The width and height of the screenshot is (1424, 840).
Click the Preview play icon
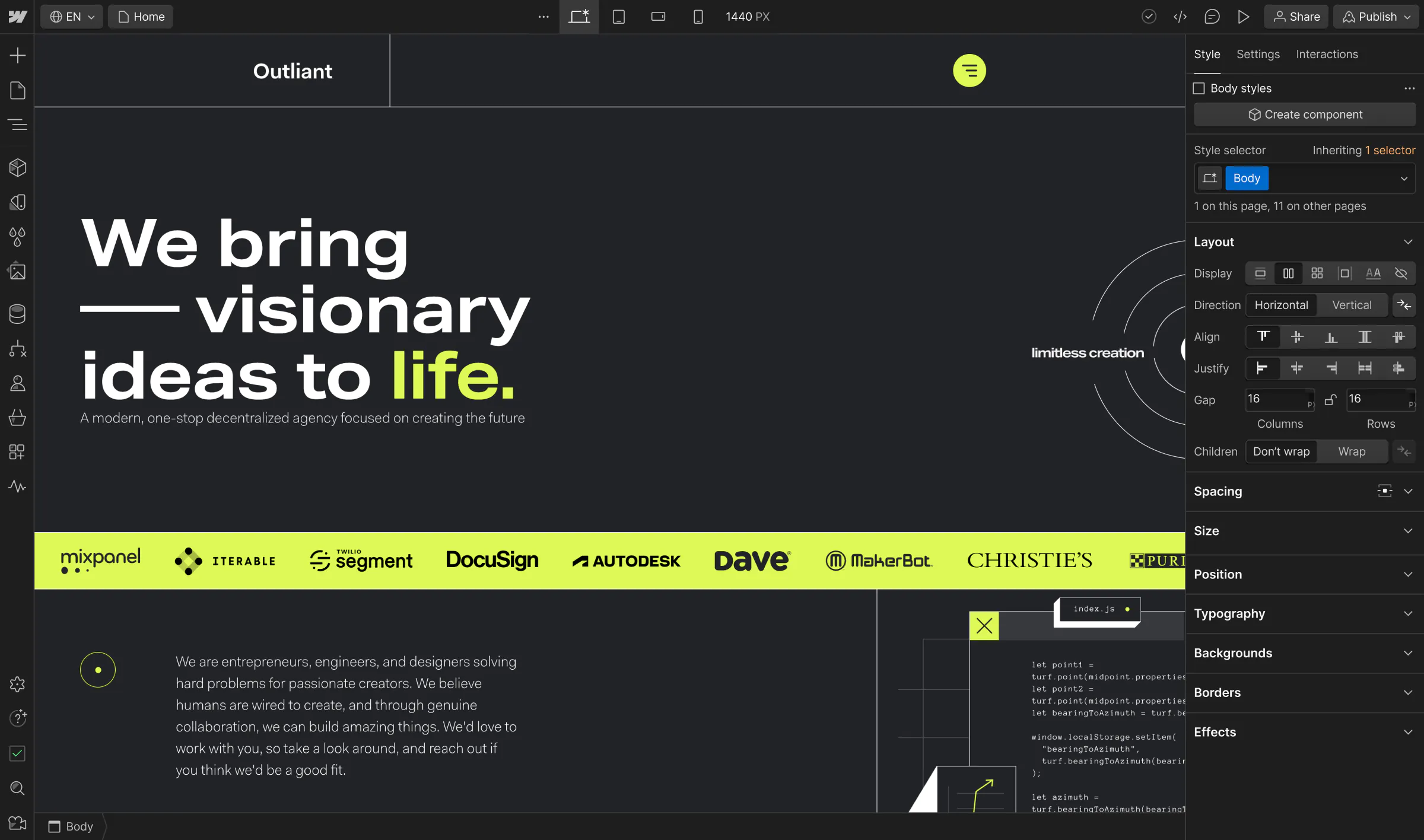[1243, 17]
